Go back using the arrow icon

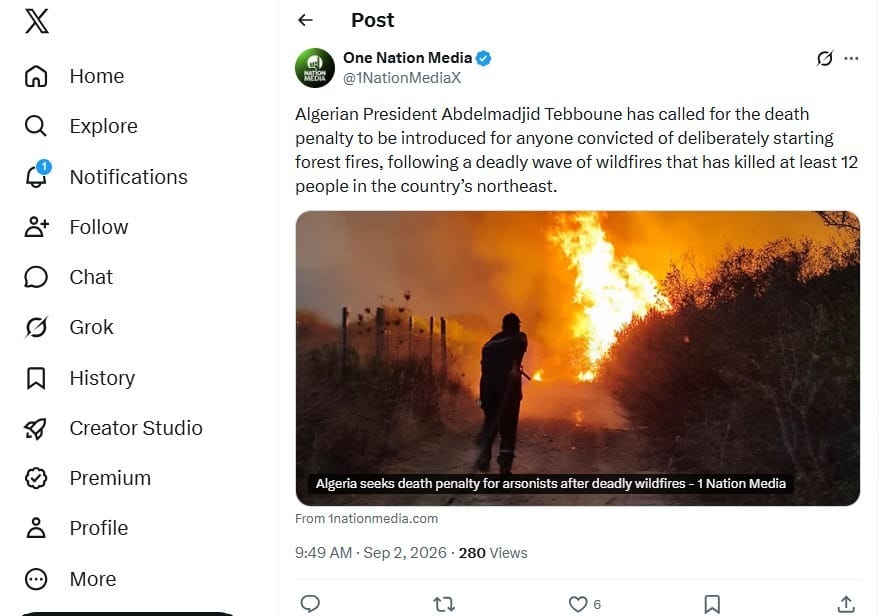pos(305,20)
